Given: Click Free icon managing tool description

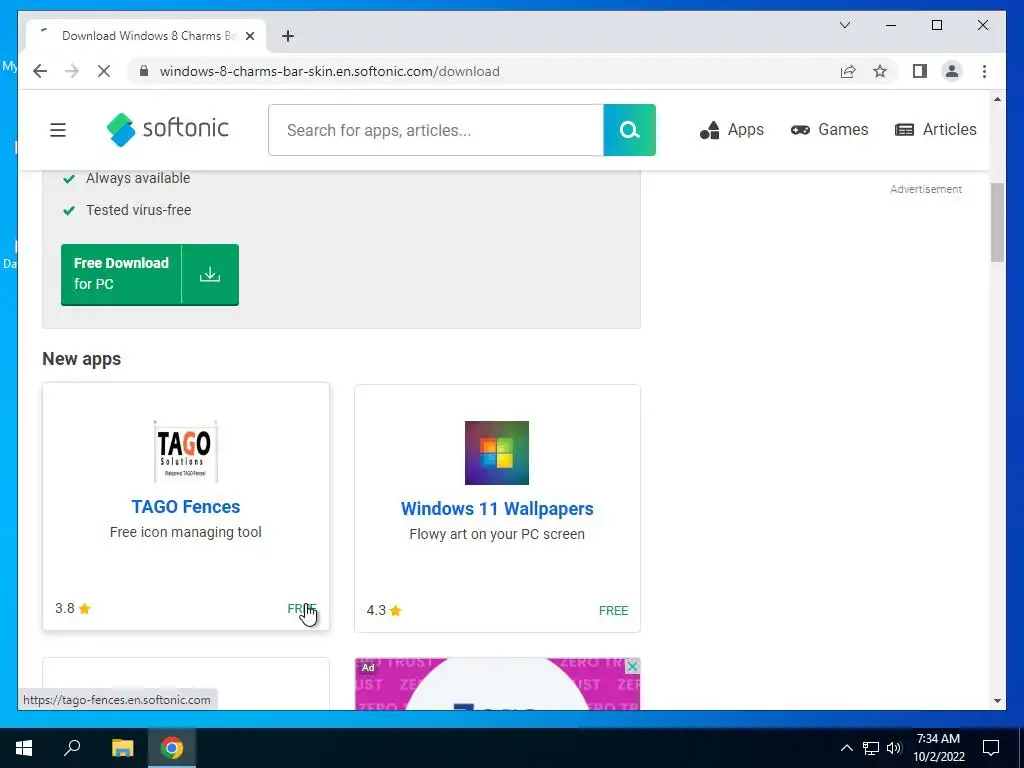Looking at the screenshot, I should 185,532.
